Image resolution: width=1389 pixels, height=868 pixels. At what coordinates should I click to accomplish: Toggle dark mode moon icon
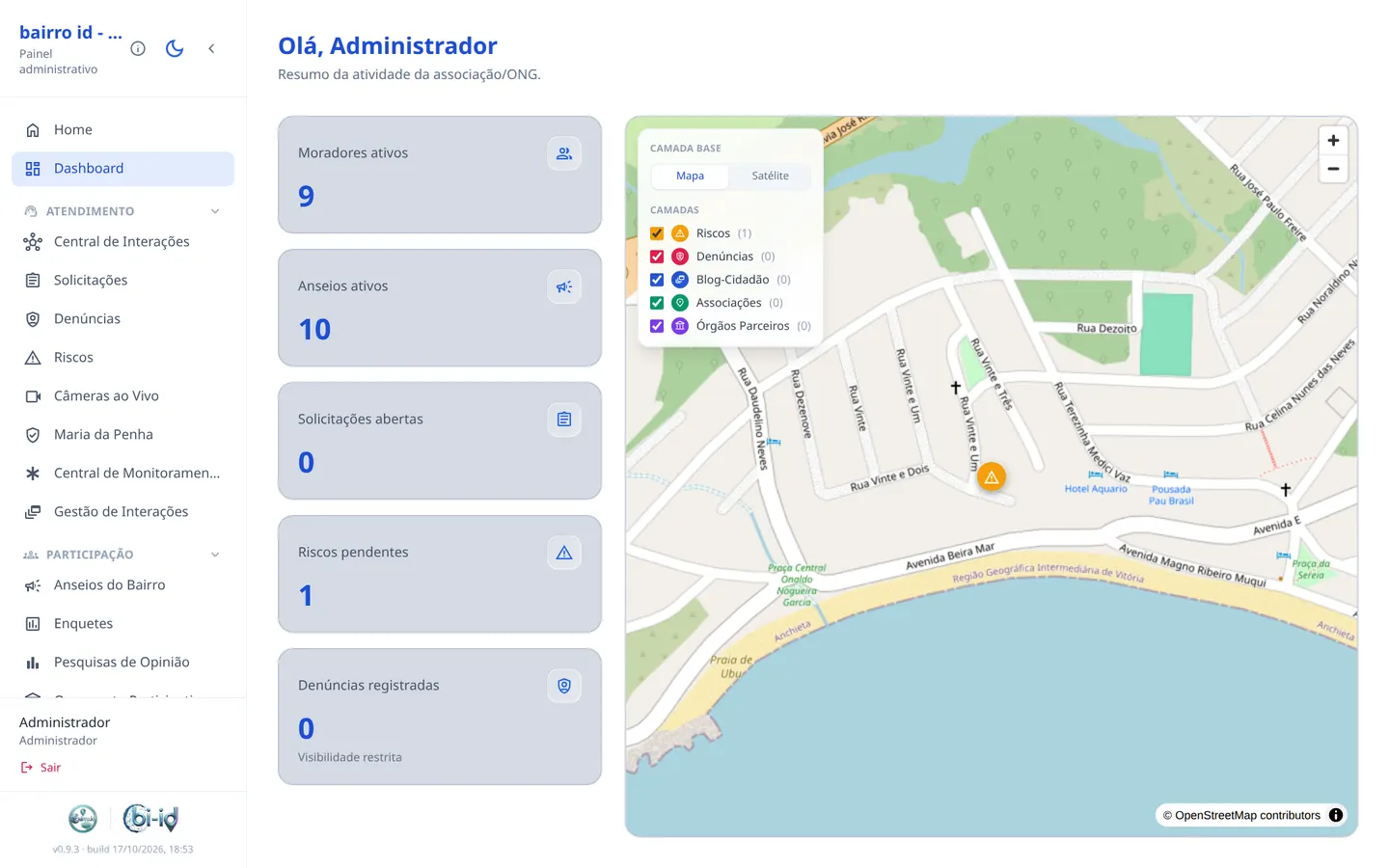[x=175, y=48]
